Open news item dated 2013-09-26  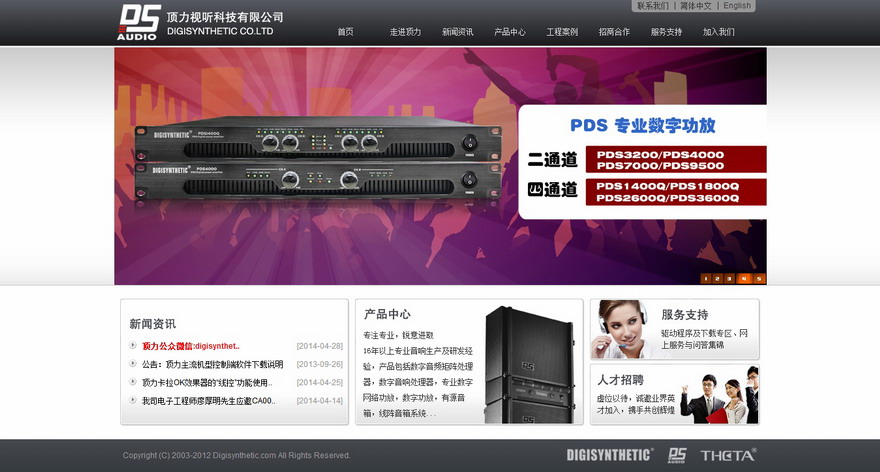pos(212,364)
